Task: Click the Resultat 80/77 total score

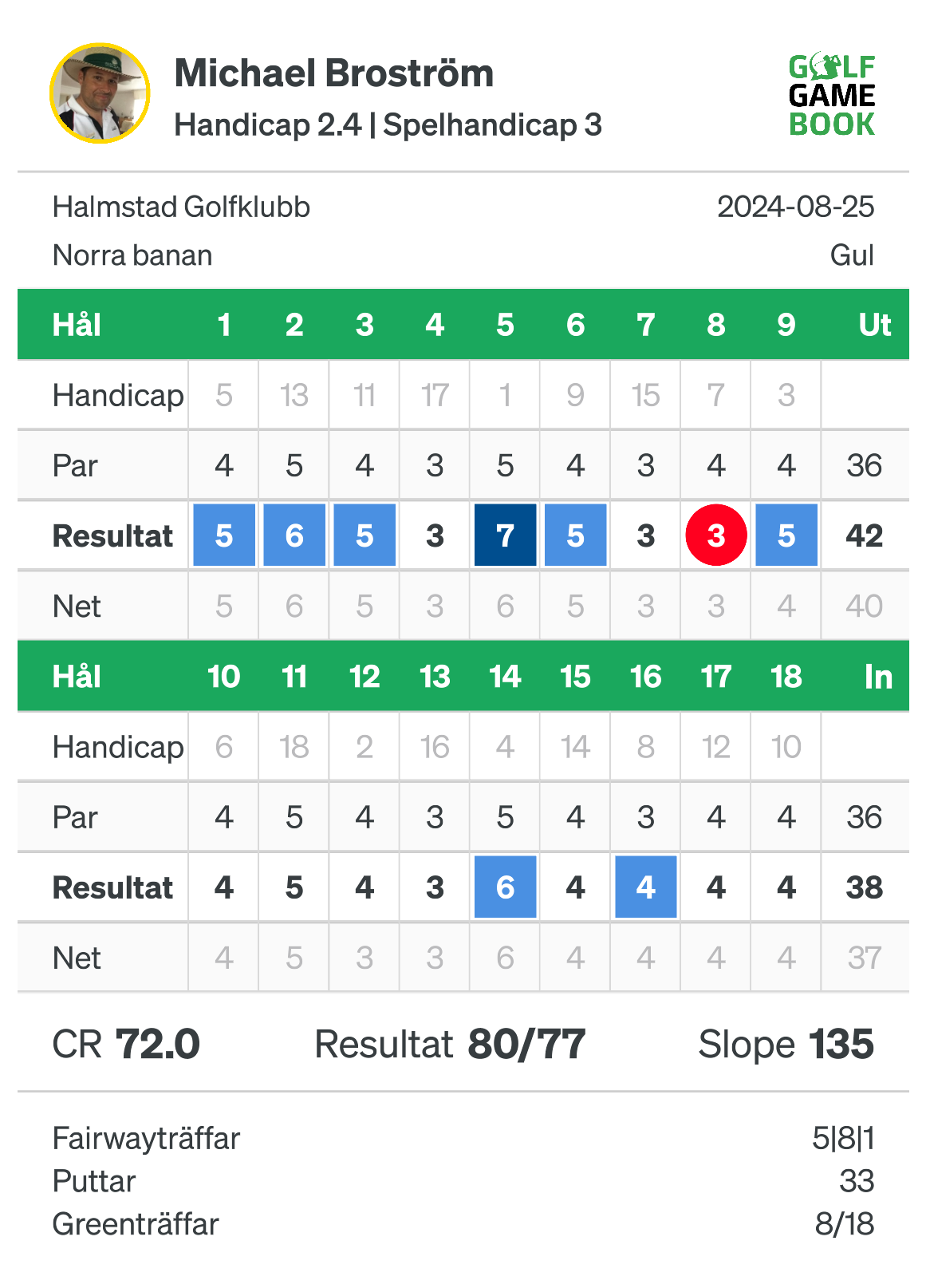Action: [451, 1044]
